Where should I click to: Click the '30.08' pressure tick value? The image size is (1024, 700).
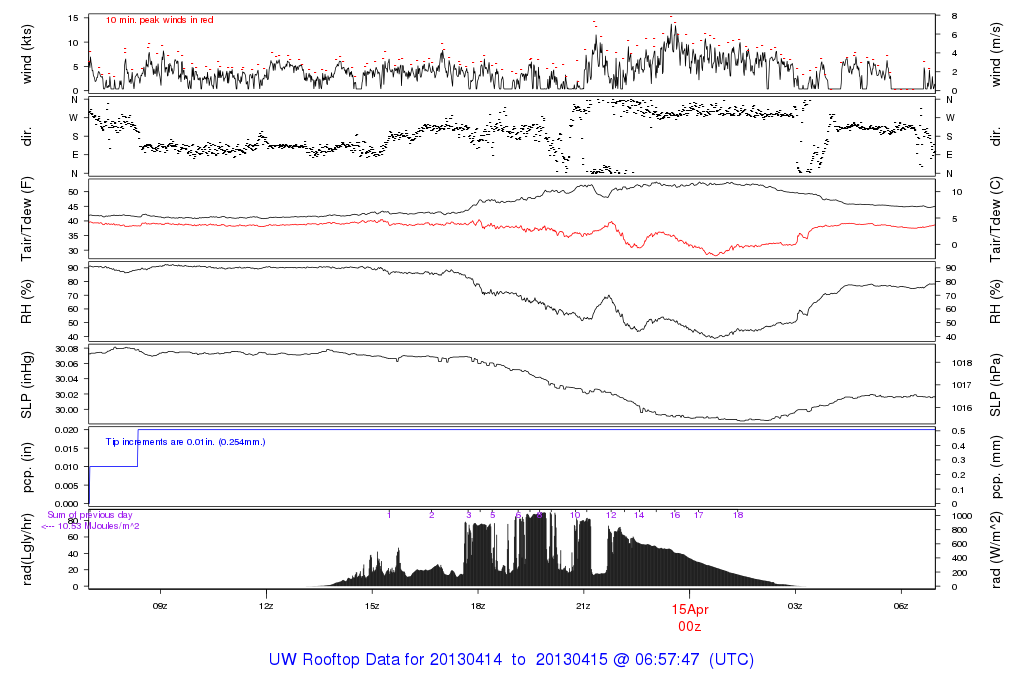[67, 349]
